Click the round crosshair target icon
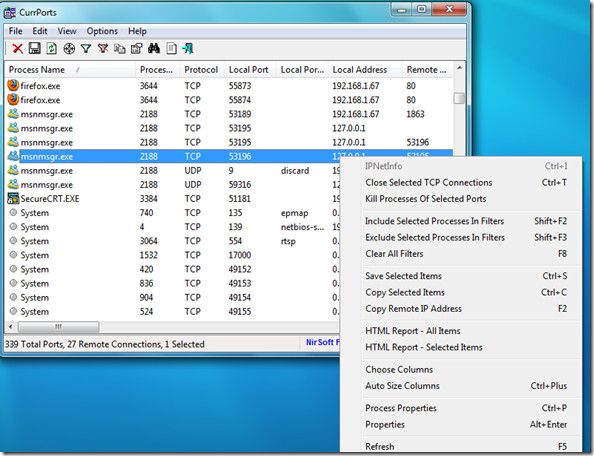 [x=69, y=48]
